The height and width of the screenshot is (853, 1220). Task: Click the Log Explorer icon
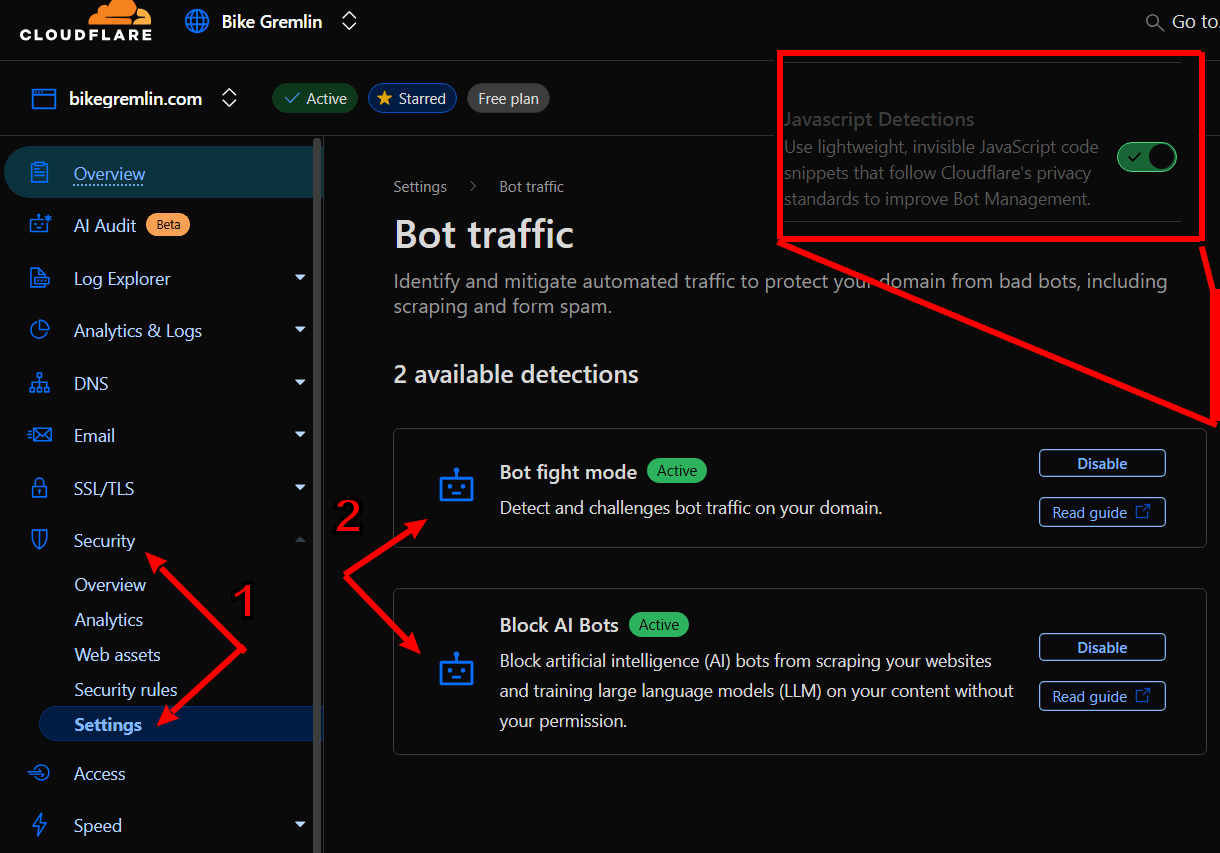pos(39,278)
